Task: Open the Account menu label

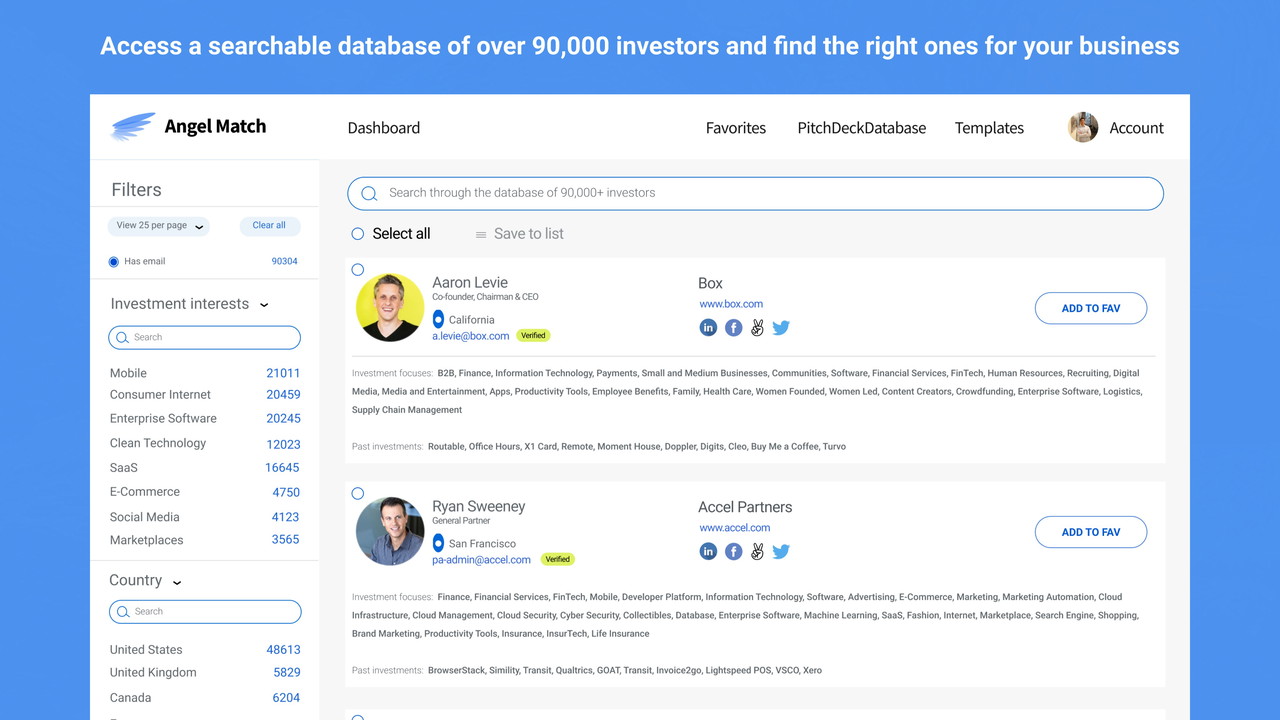Action: tap(1136, 128)
